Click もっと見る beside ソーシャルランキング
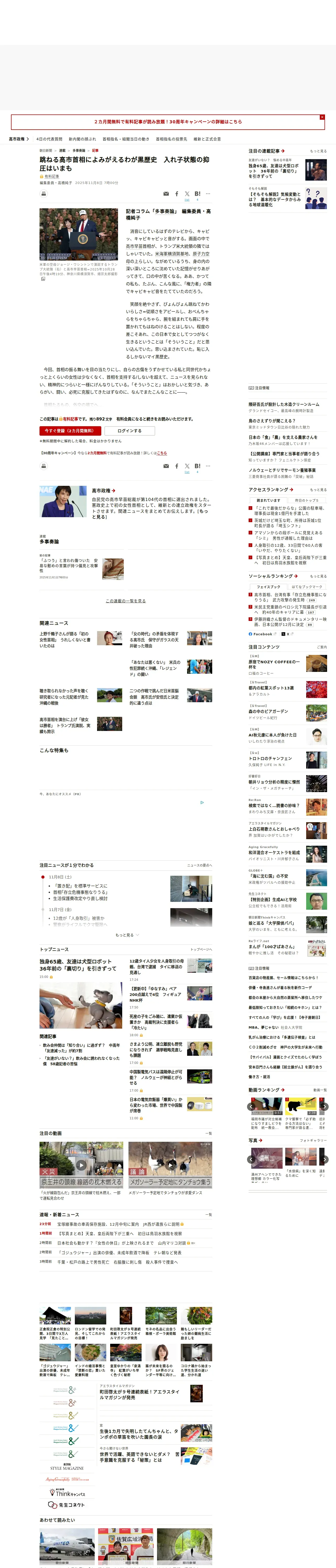Screen dimensions: 336x1568 coord(318,577)
